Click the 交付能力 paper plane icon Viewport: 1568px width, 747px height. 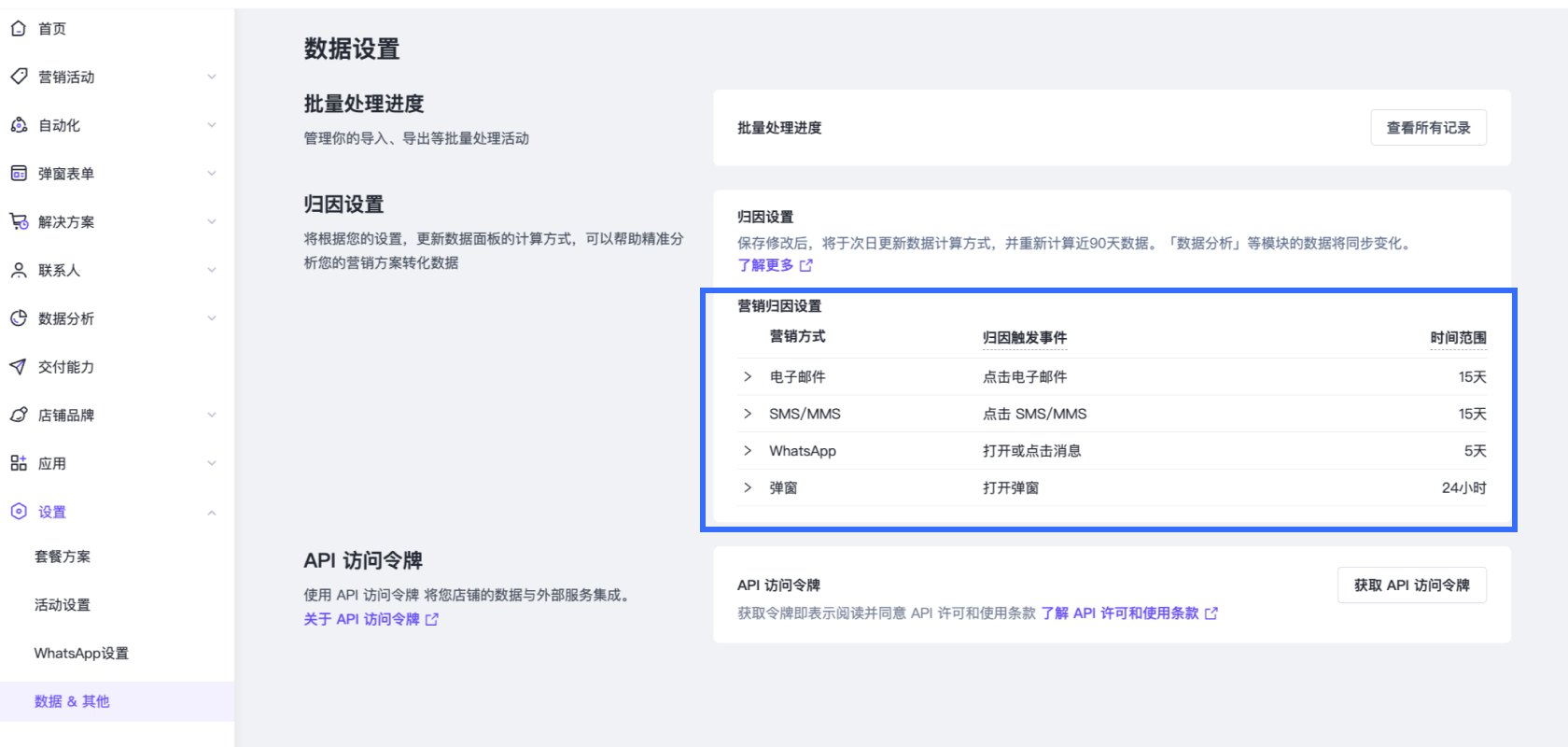[18, 366]
